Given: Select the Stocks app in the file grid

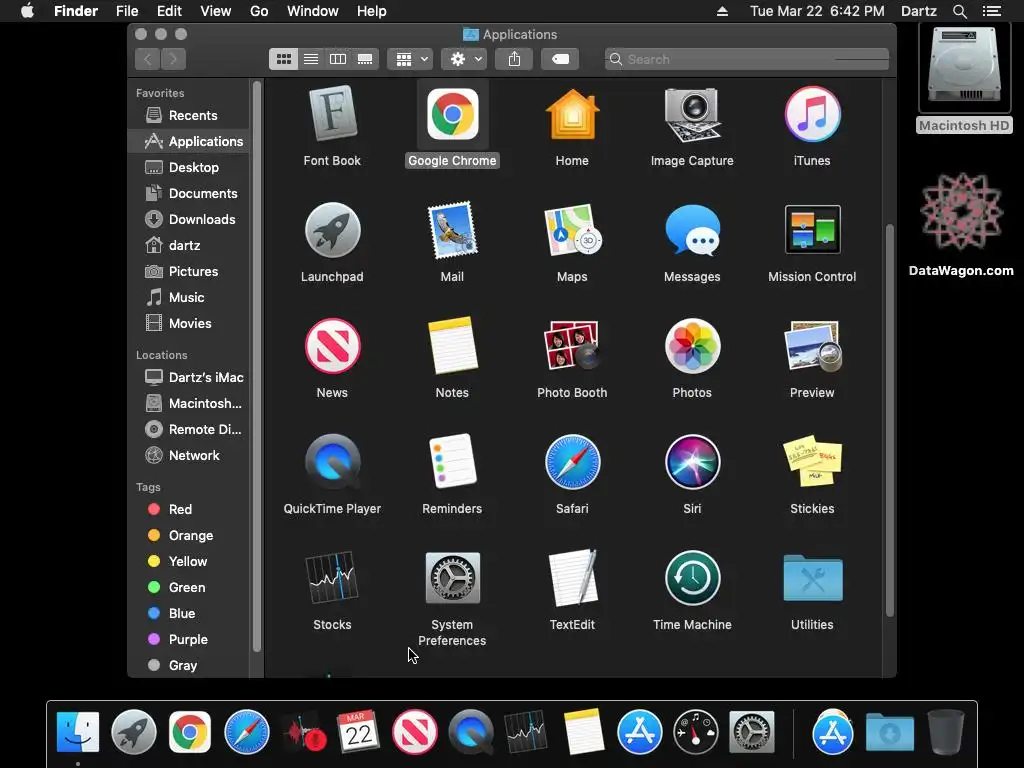Looking at the screenshot, I should [332, 578].
